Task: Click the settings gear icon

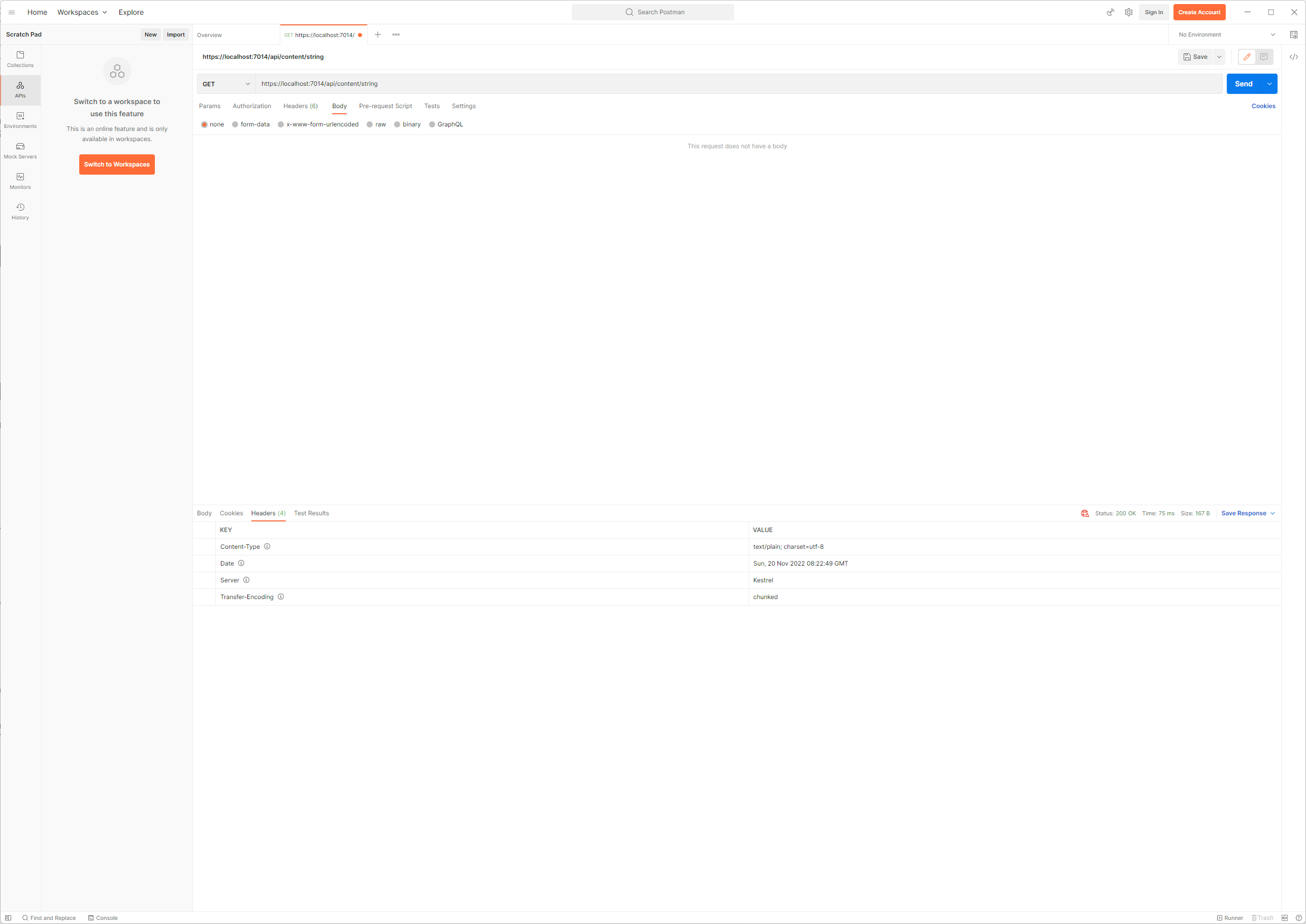Action: tap(1128, 12)
